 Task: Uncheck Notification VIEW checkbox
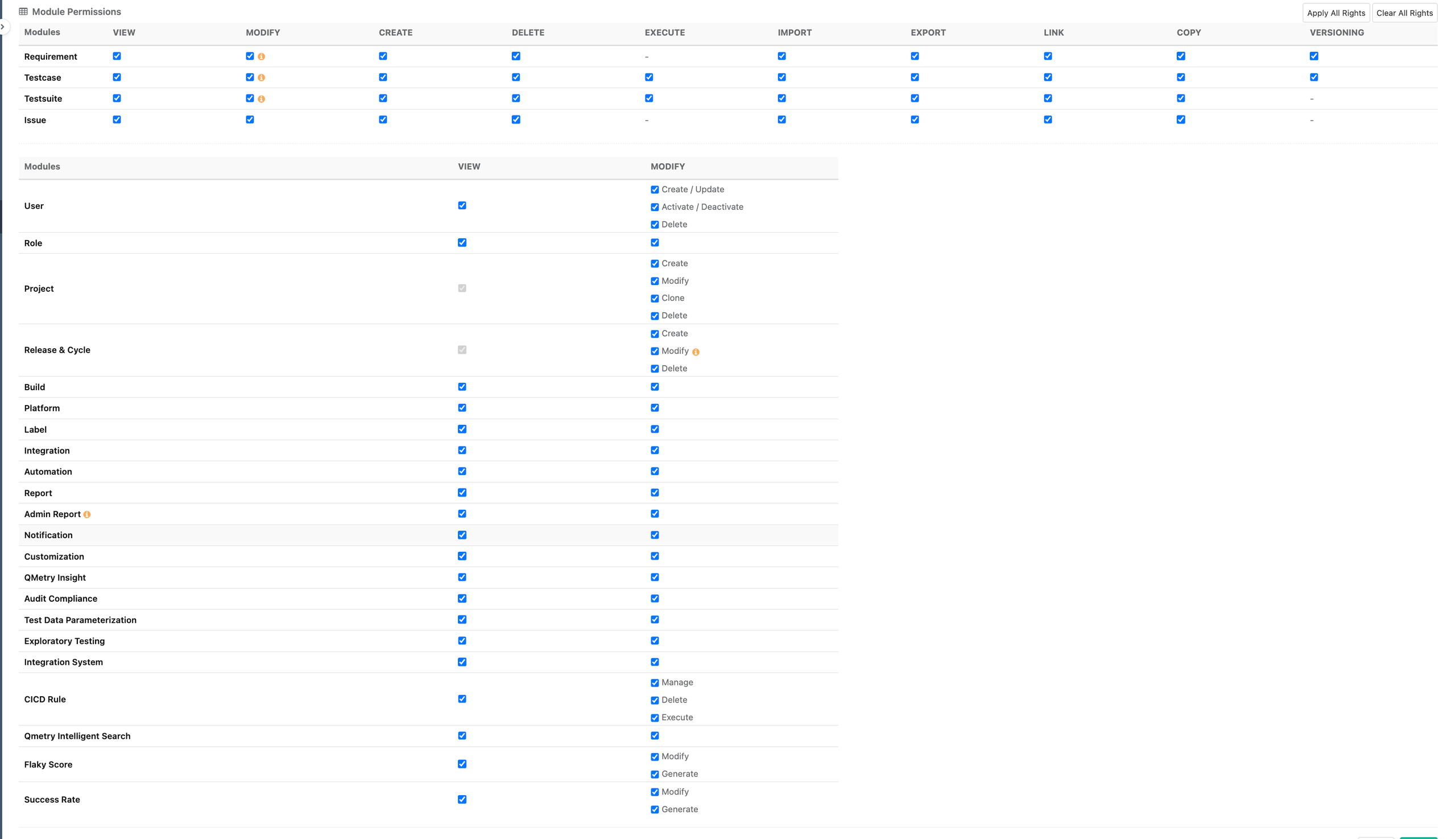(462, 535)
